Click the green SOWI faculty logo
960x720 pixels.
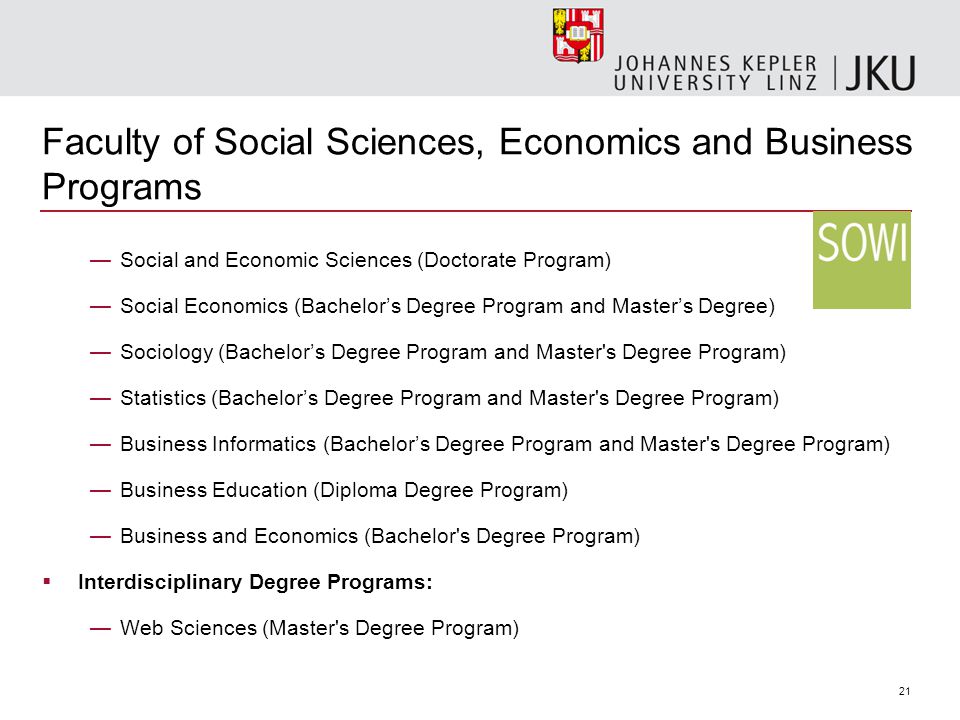(861, 260)
